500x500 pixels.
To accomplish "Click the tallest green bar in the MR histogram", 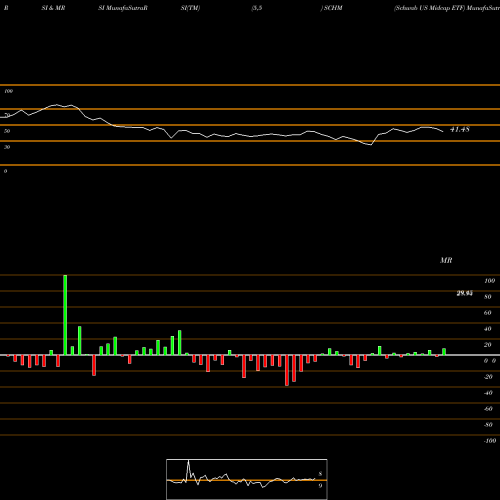I will pos(65,315).
